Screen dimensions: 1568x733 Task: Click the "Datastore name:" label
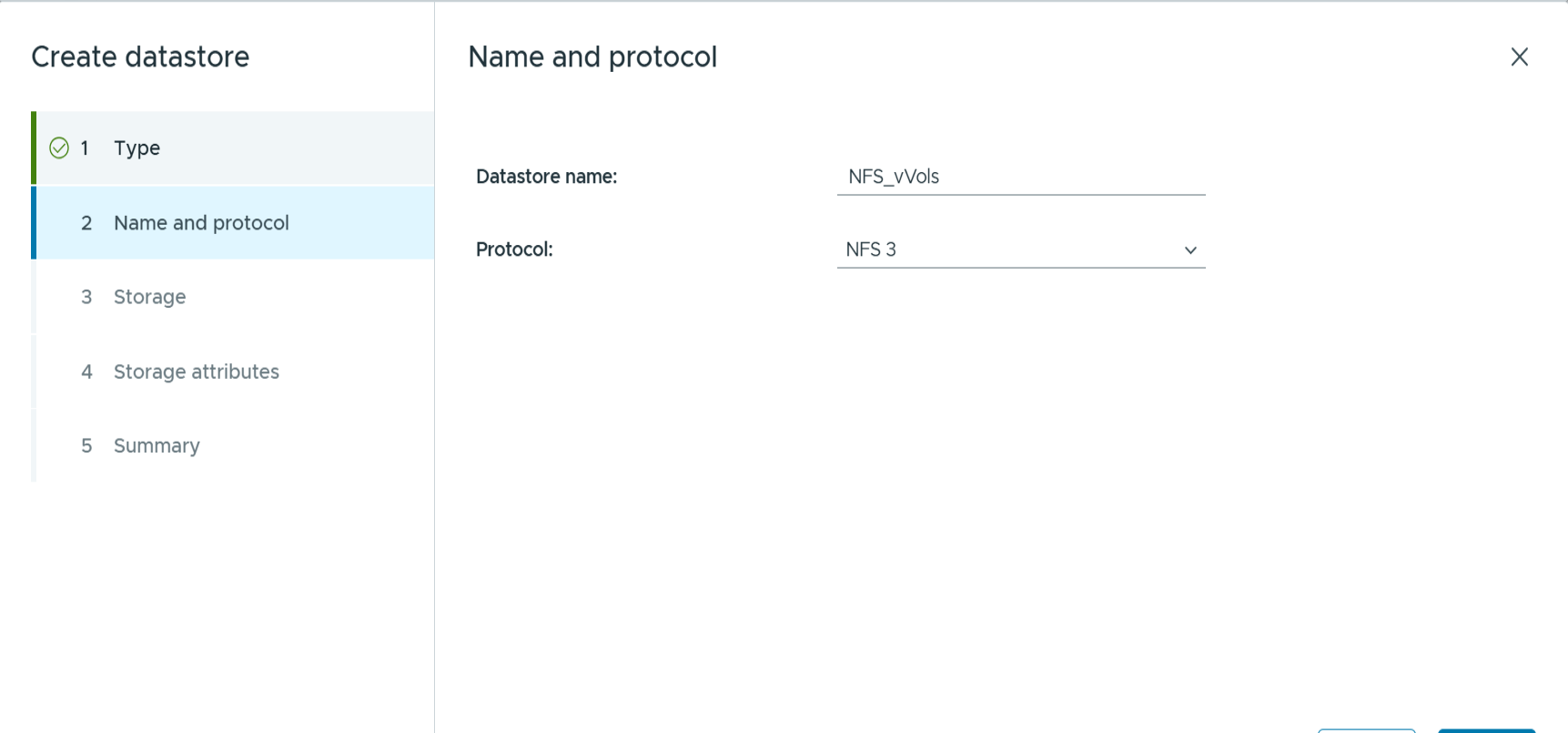pos(546,177)
